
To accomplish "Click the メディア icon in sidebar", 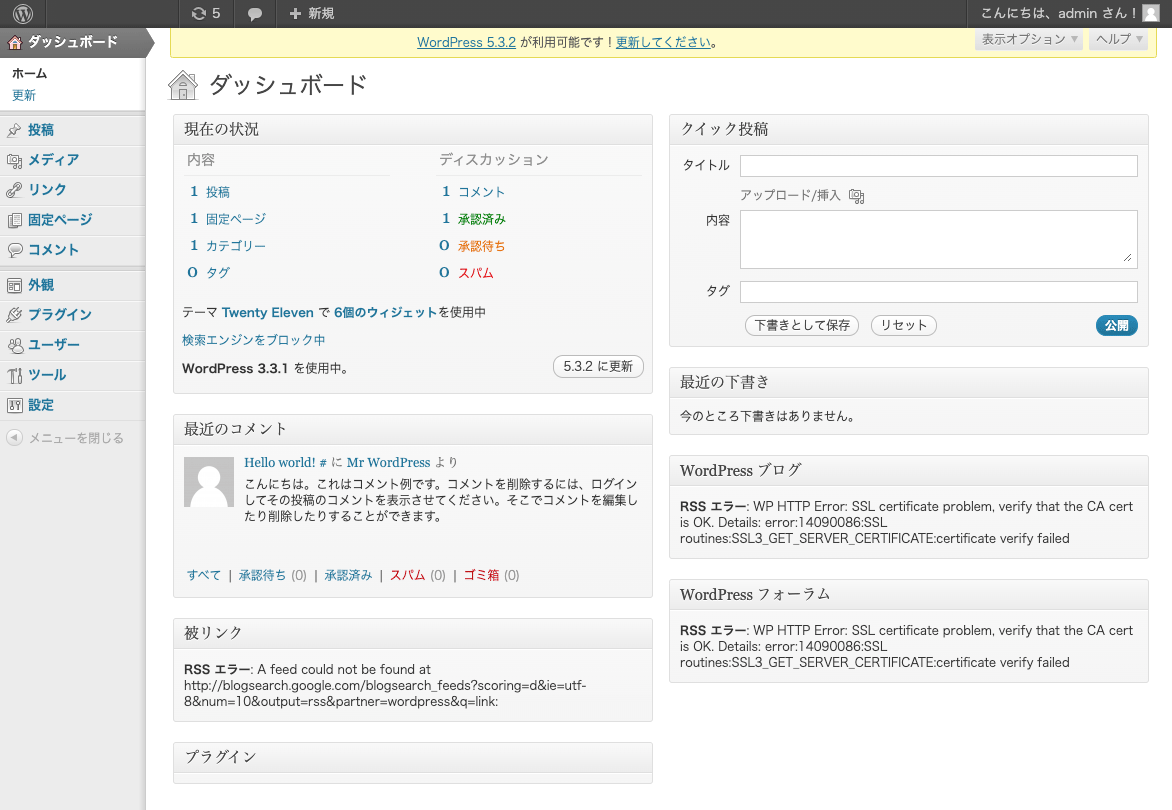I will [14, 161].
